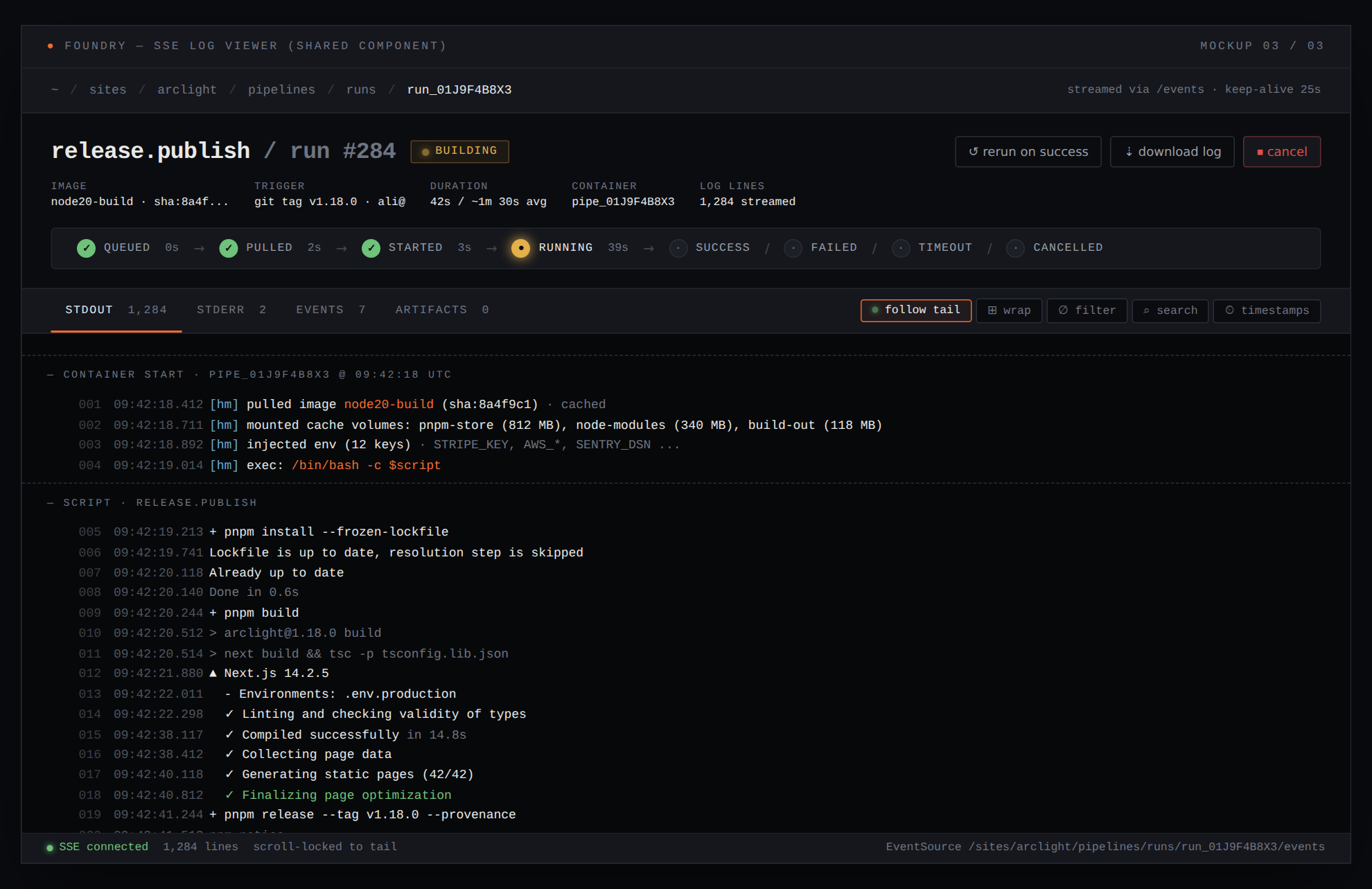Click the TIMEOUT pending circle icon

(x=901, y=248)
